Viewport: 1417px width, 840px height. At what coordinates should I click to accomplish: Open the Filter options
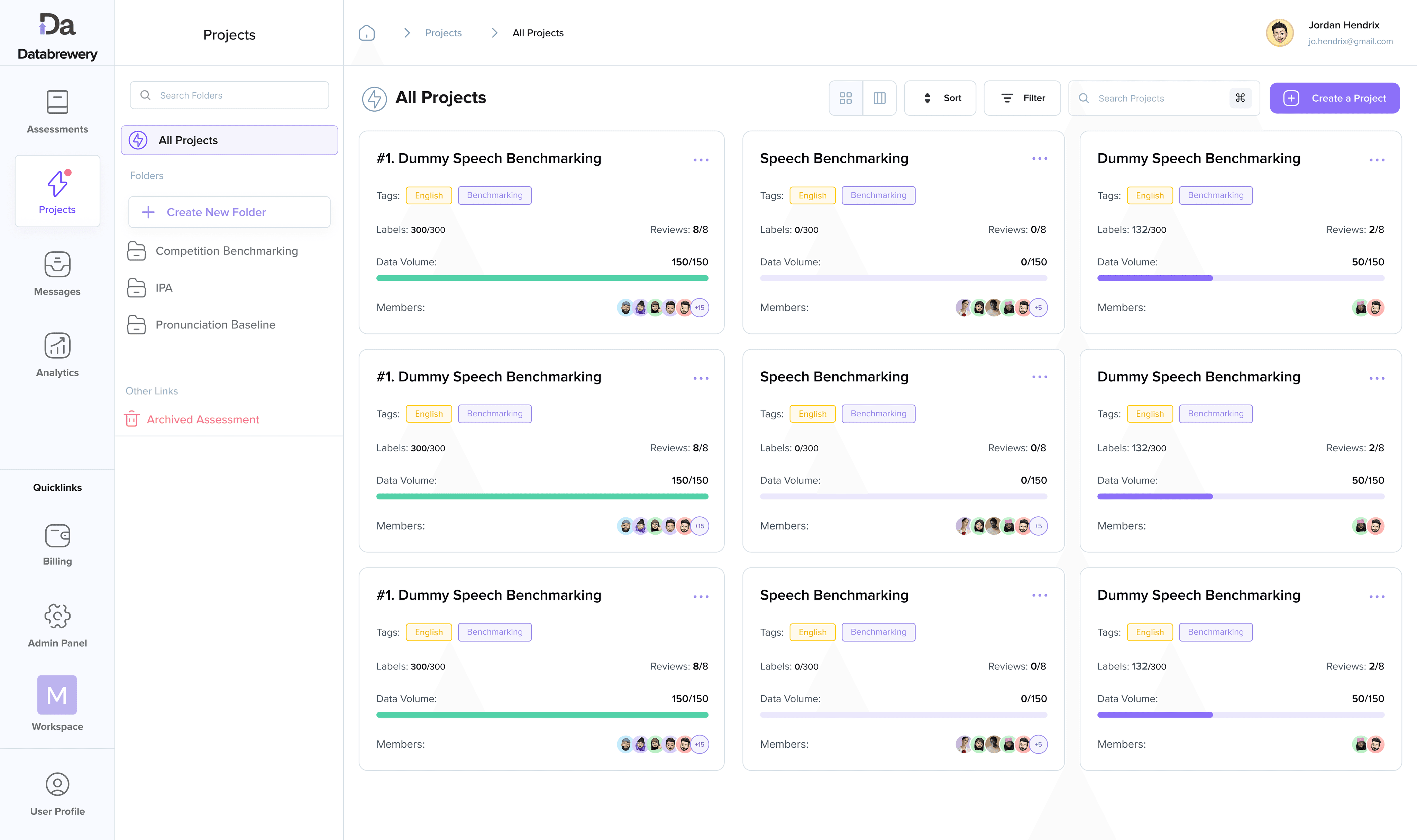[x=1022, y=98]
